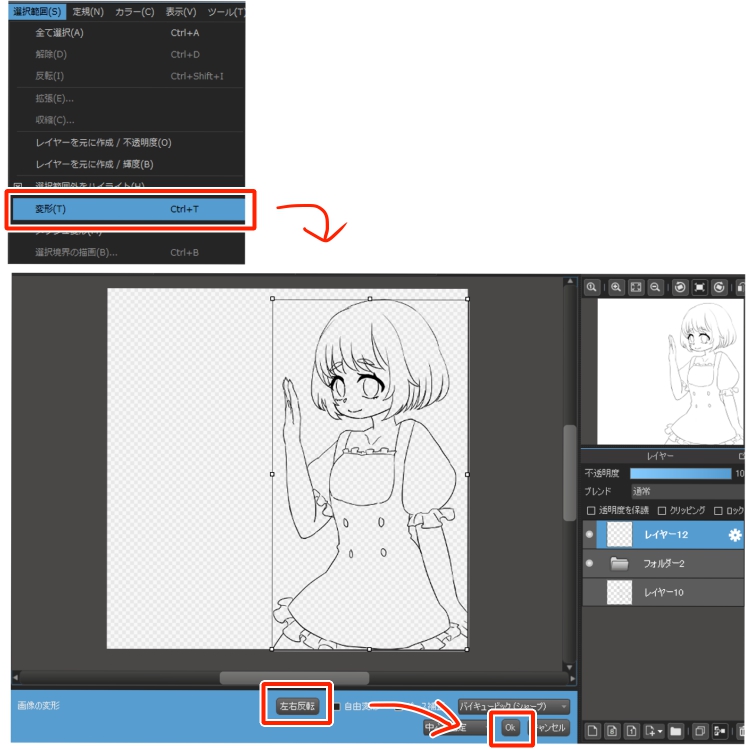Choose 変形(T) menu item
The image size is (750, 750).
[128, 209]
